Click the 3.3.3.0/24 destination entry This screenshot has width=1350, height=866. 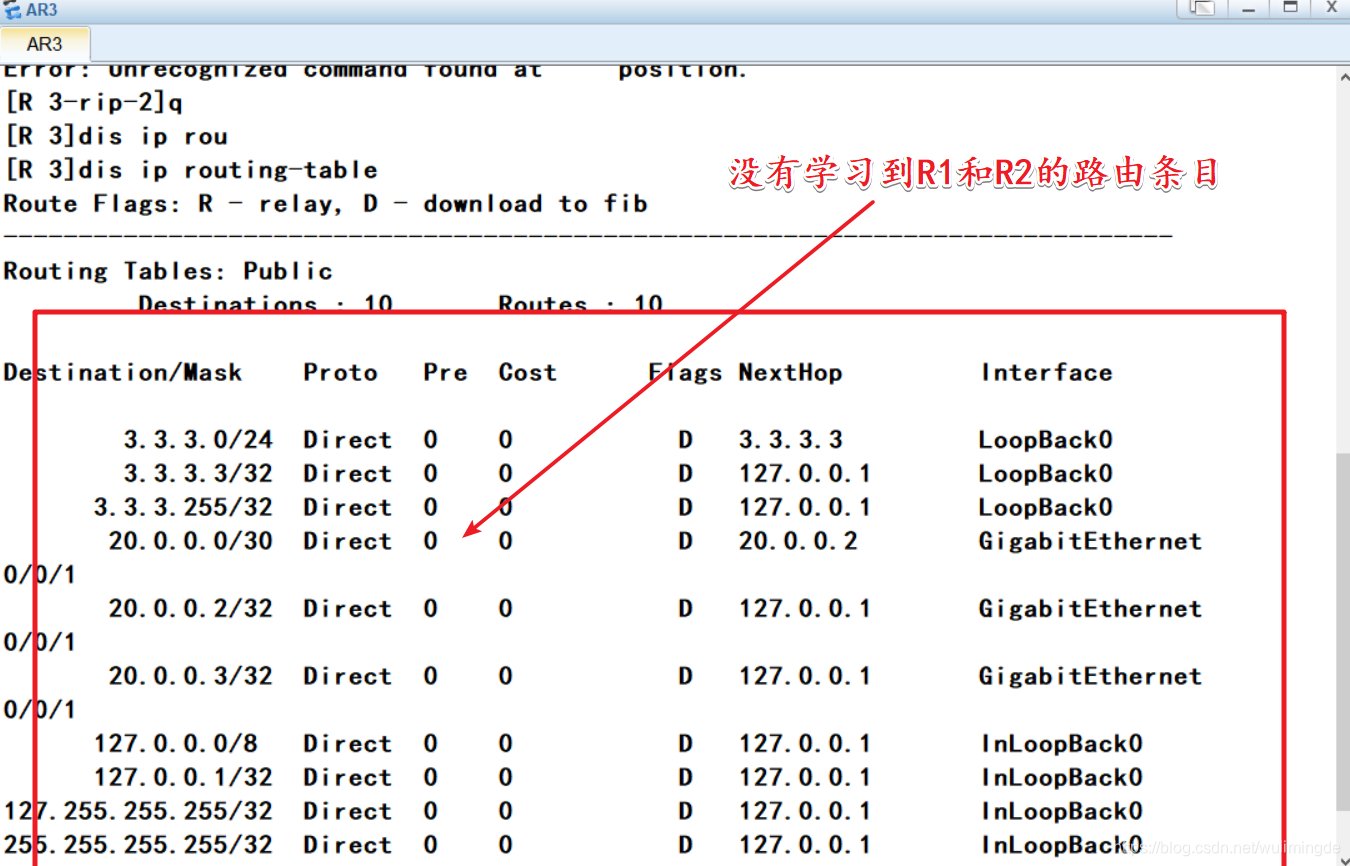coord(198,440)
